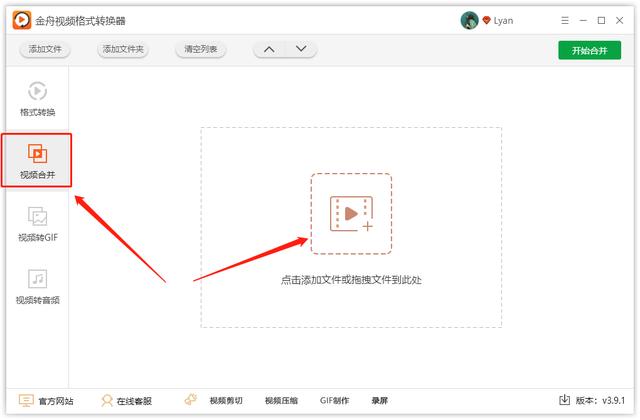
Task: Open the 官方网站 link
Action: click(x=56, y=401)
